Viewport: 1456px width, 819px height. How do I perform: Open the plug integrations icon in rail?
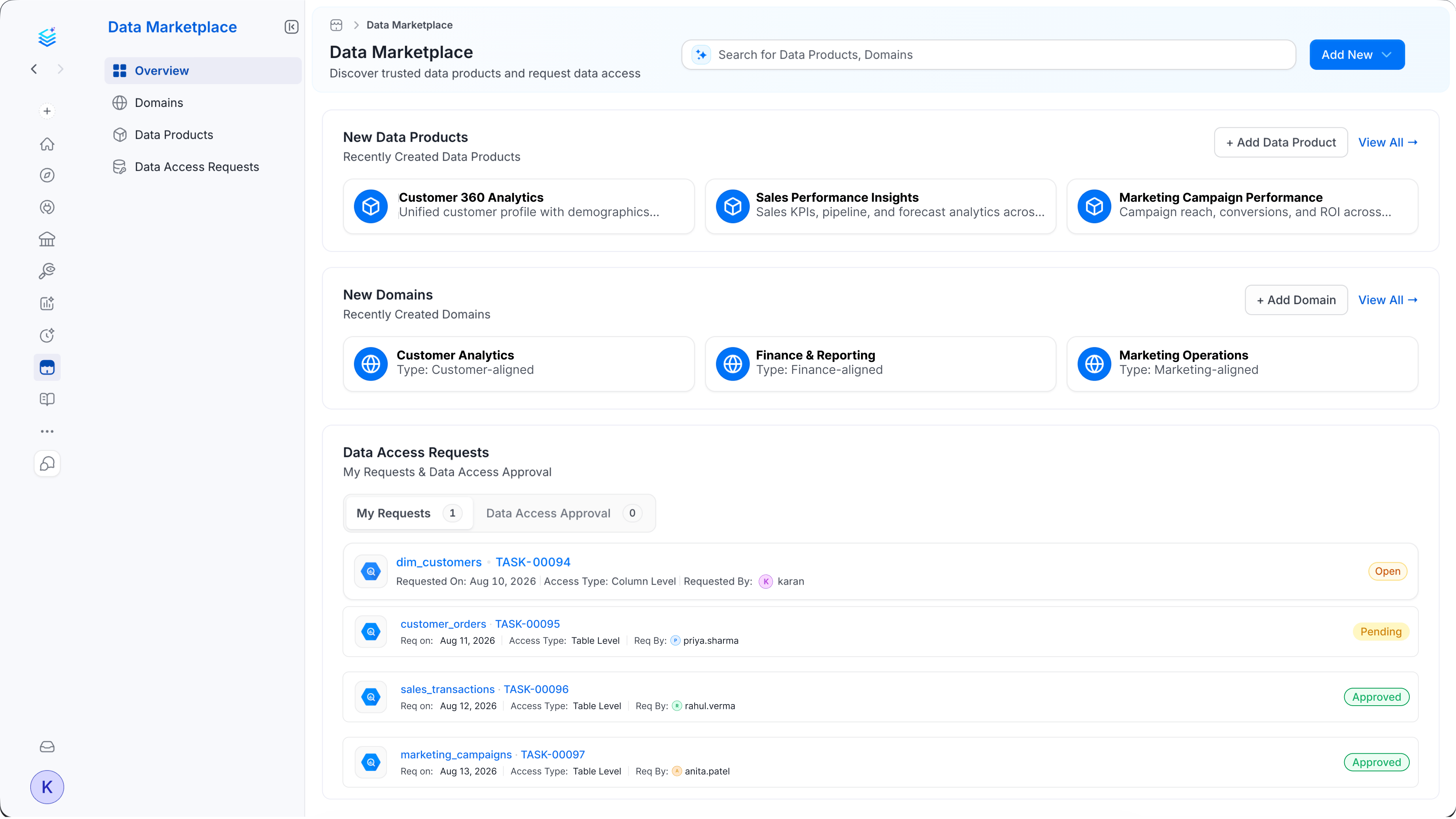(47, 207)
